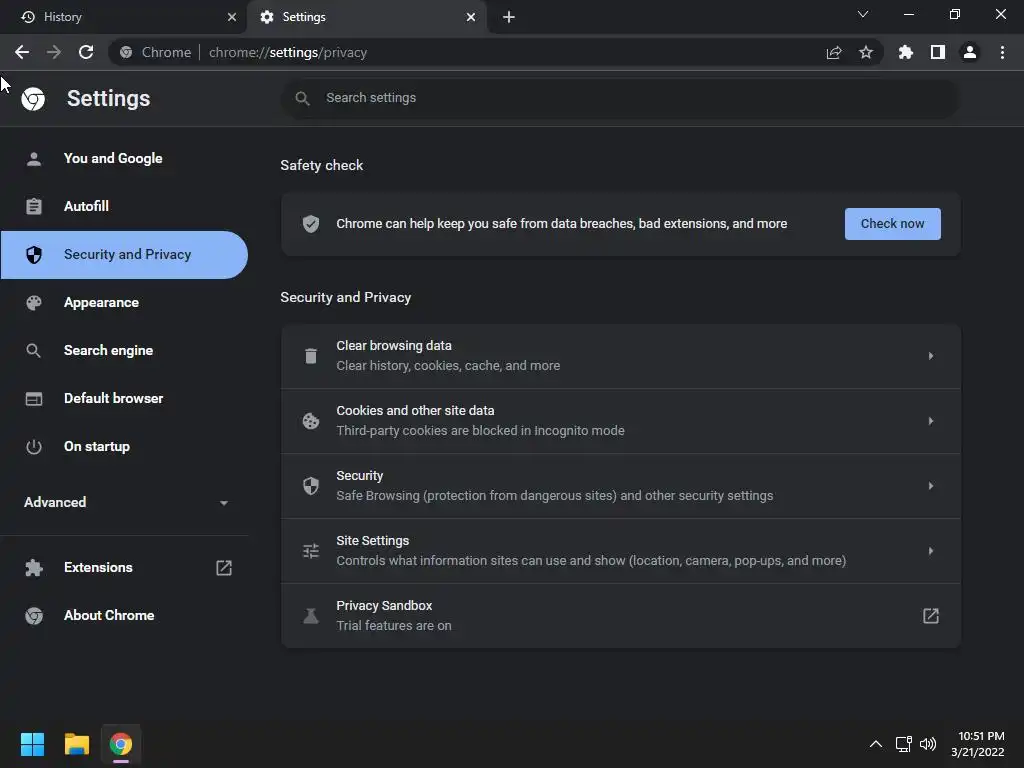Open a new tab with plus button

point(509,17)
